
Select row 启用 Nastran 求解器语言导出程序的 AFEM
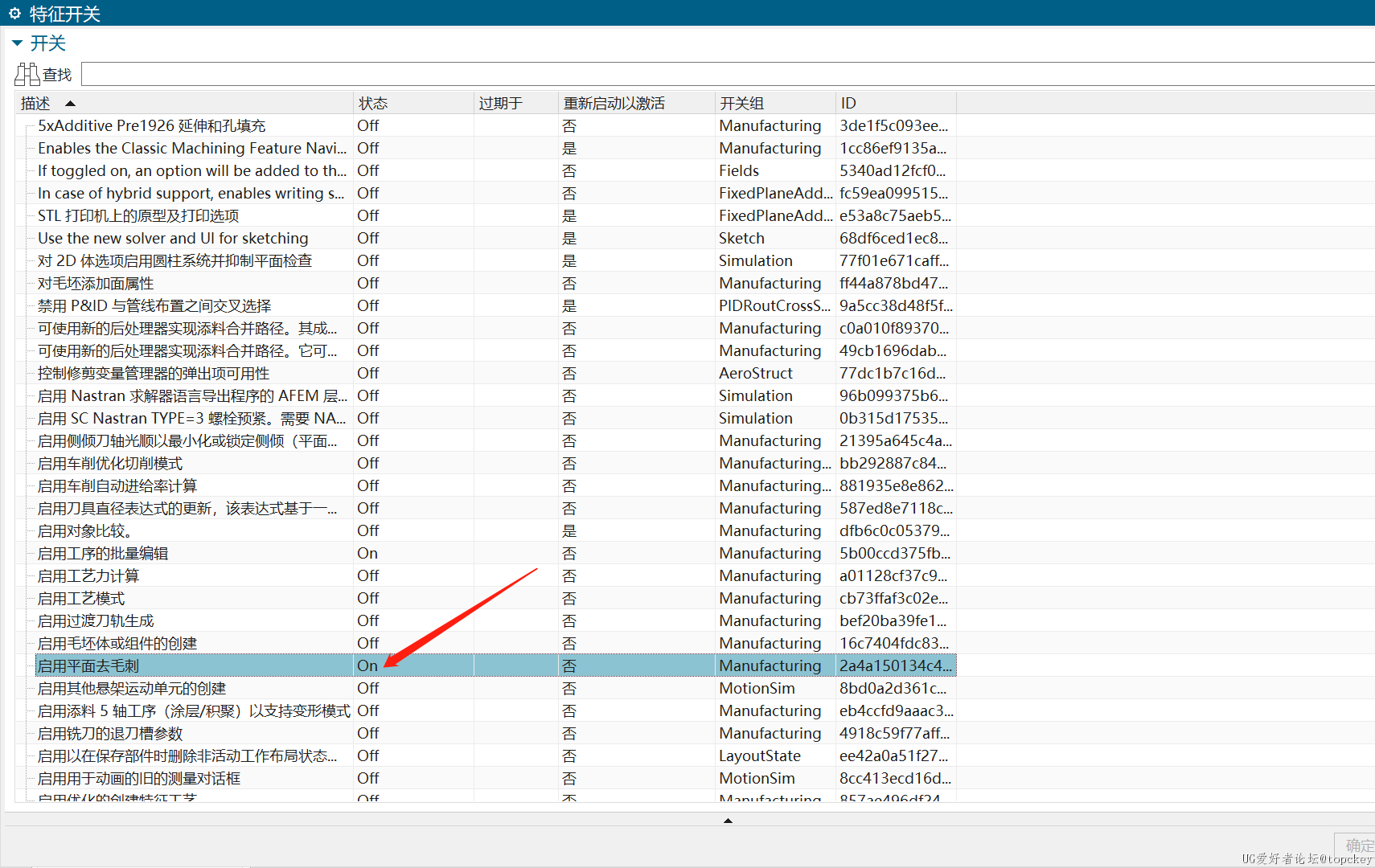(496, 395)
